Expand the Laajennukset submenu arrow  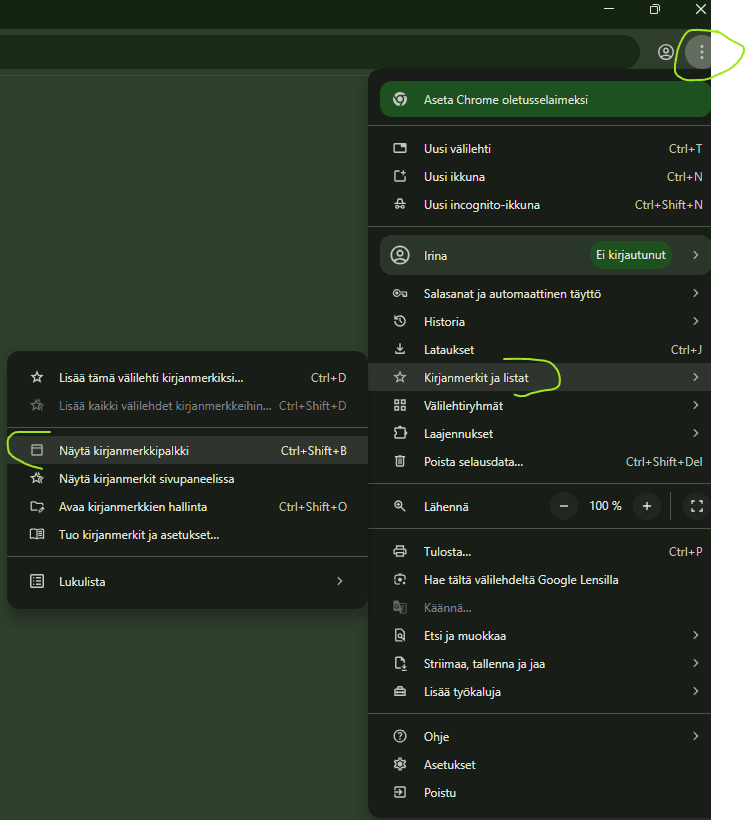pos(695,433)
